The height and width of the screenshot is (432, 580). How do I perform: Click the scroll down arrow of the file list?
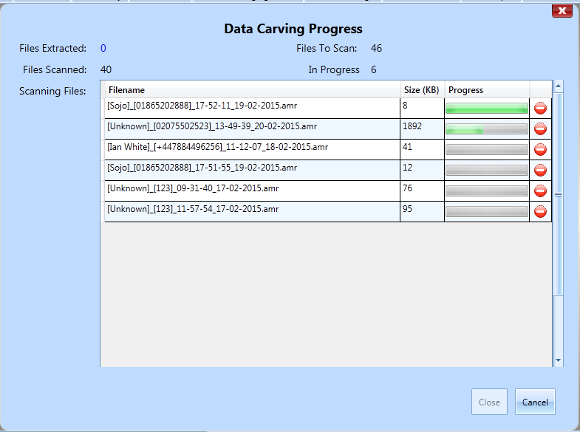pos(558,361)
